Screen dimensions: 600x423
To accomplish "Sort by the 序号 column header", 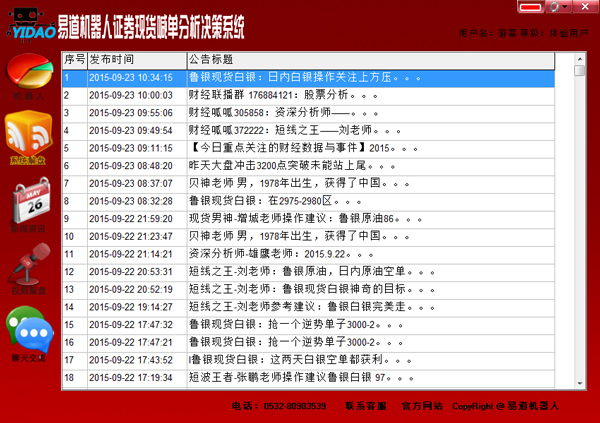I will 75,60.
